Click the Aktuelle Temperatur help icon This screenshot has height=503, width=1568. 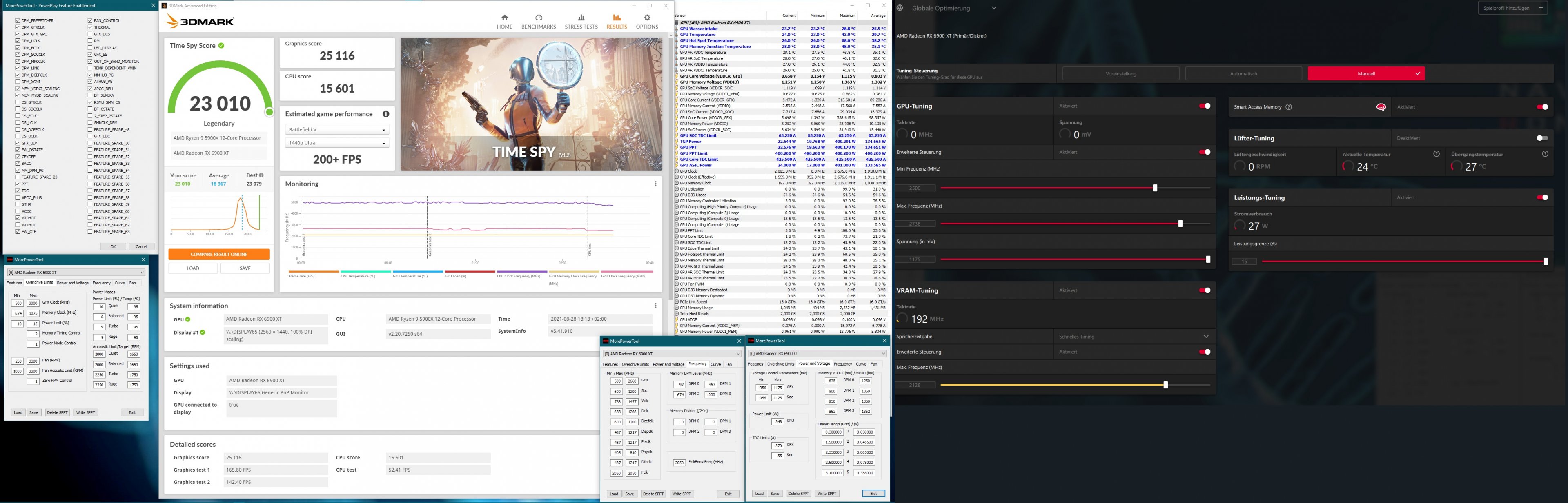[1436, 154]
